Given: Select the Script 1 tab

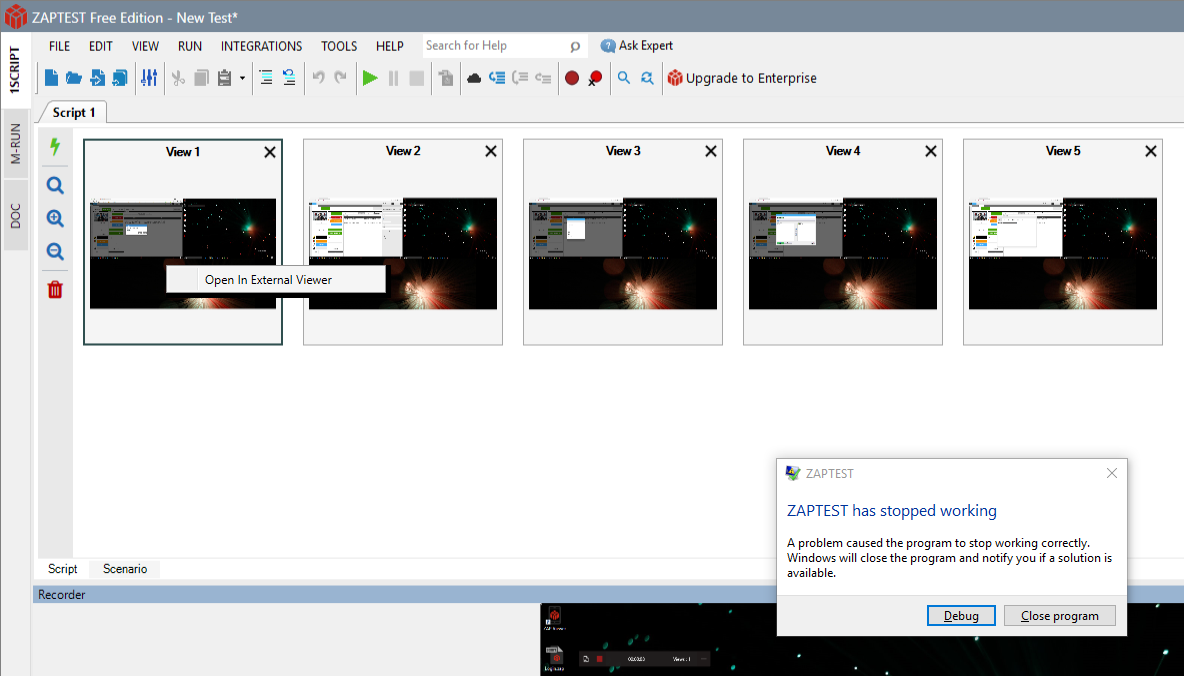Looking at the screenshot, I should click(74, 112).
